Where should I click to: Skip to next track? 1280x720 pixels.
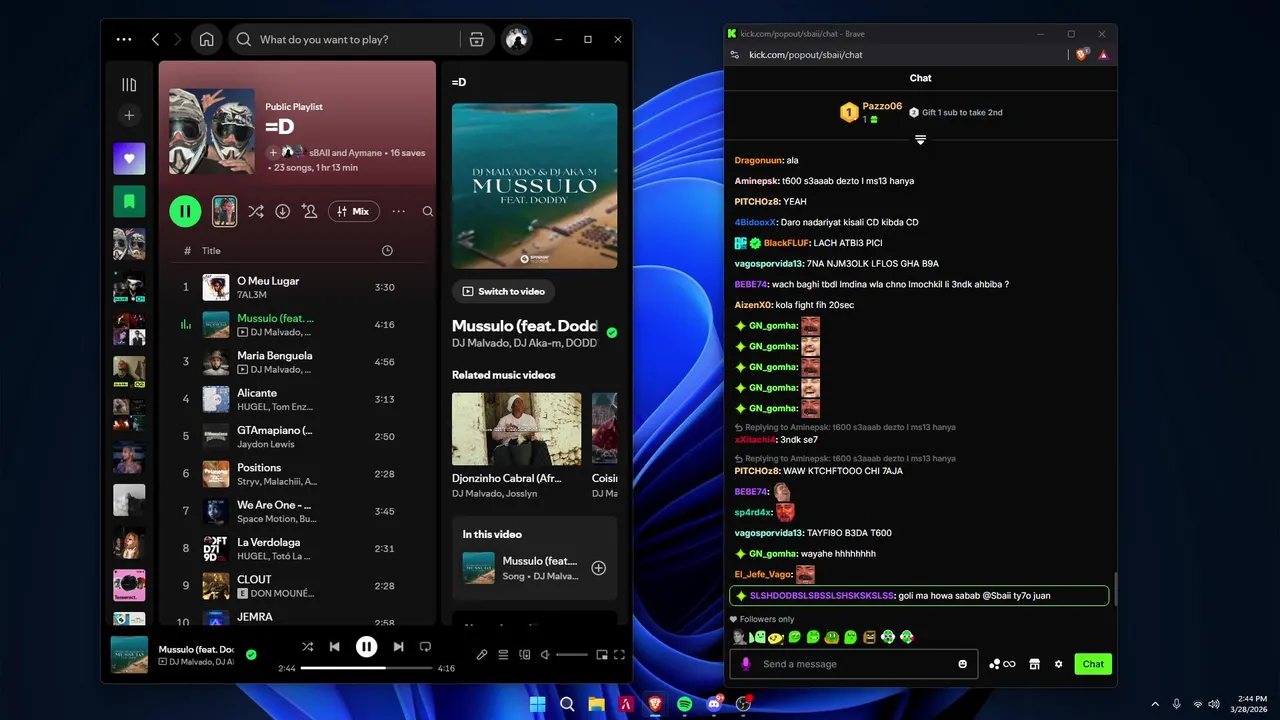point(398,647)
